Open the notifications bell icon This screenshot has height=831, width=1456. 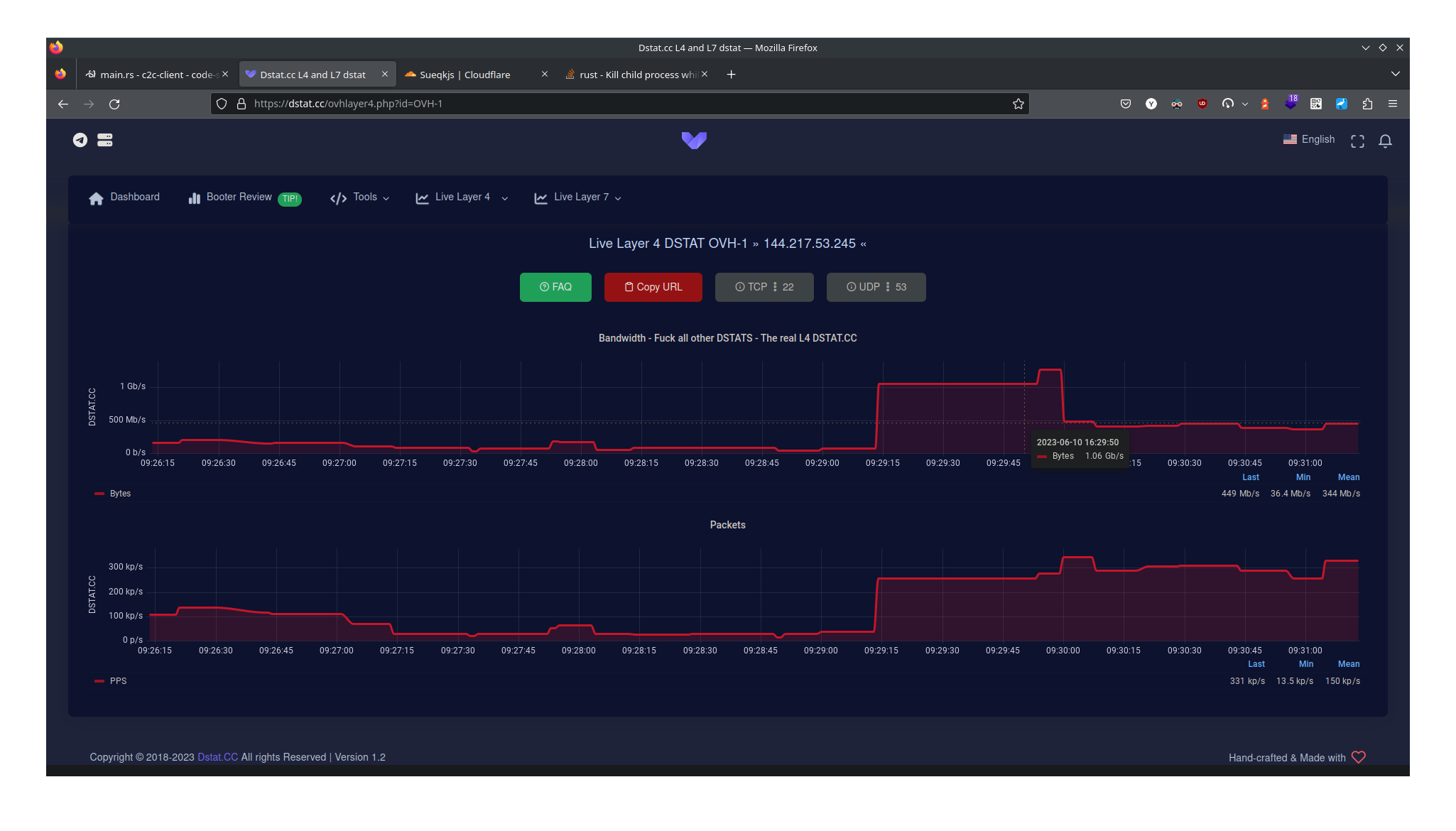click(1385, 141)
